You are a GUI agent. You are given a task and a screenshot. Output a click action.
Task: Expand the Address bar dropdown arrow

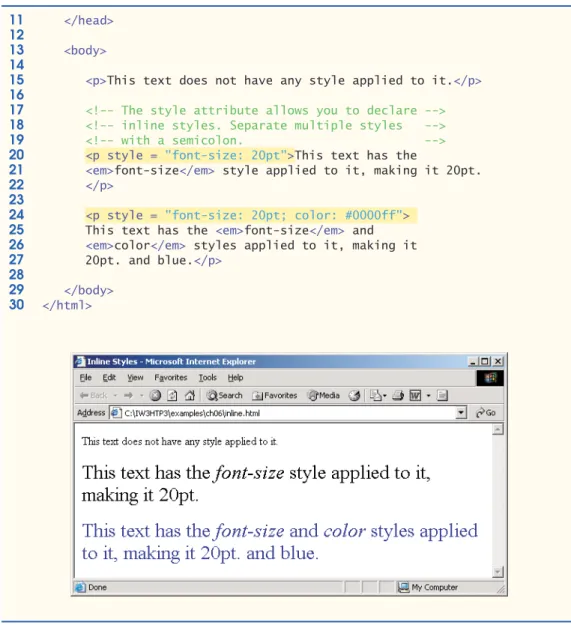coord(461,413)
